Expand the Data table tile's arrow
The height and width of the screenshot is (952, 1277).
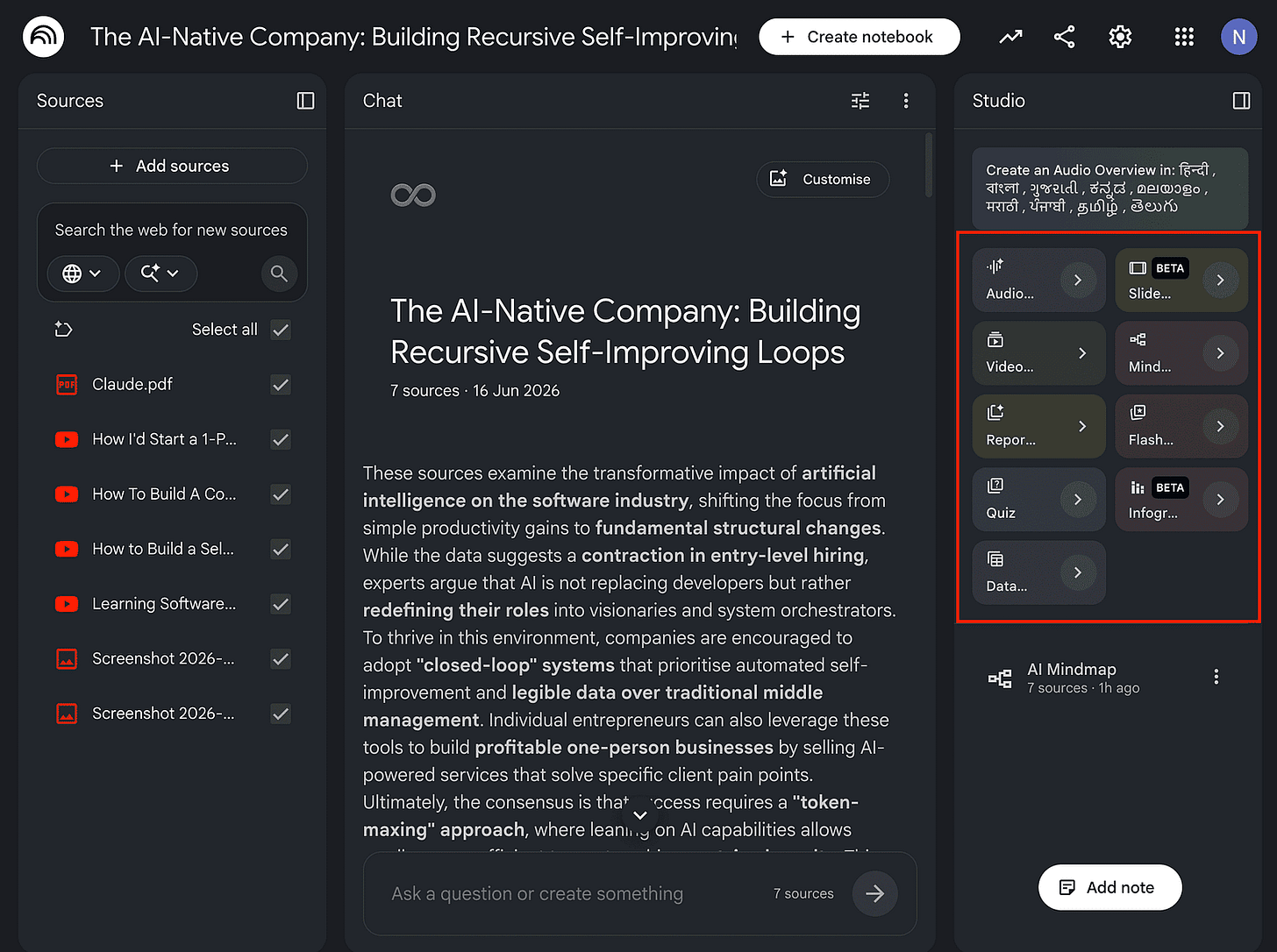[x=1078, y=572]
